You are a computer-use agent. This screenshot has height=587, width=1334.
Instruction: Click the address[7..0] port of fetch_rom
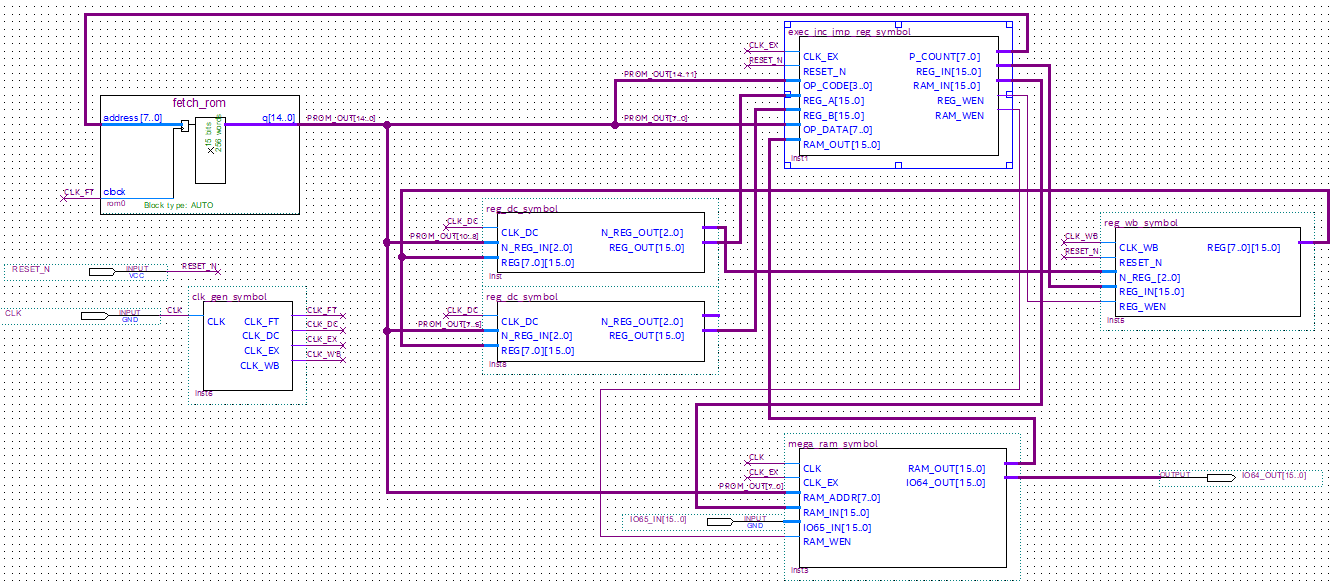point(133,118)
